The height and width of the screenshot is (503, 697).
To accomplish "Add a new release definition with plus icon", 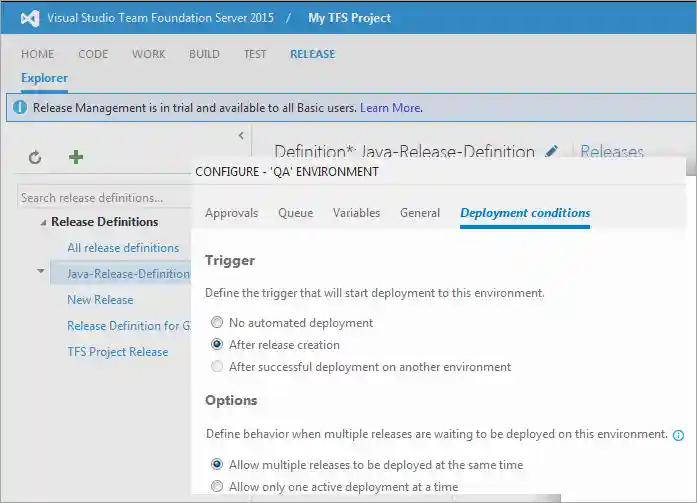I will 76,157.
